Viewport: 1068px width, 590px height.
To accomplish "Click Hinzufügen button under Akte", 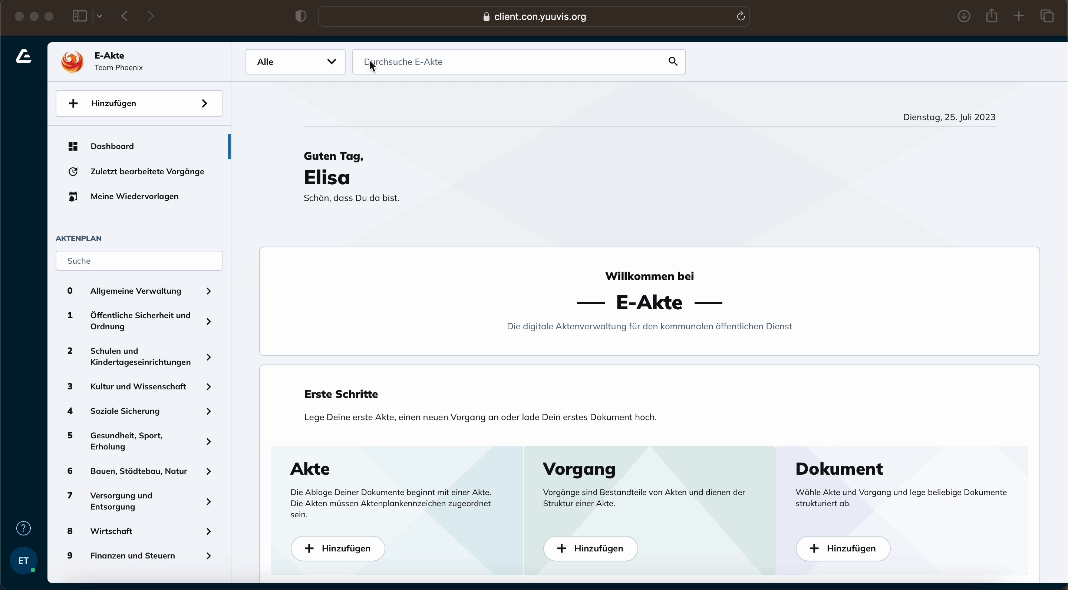I will tap(338, 548).
